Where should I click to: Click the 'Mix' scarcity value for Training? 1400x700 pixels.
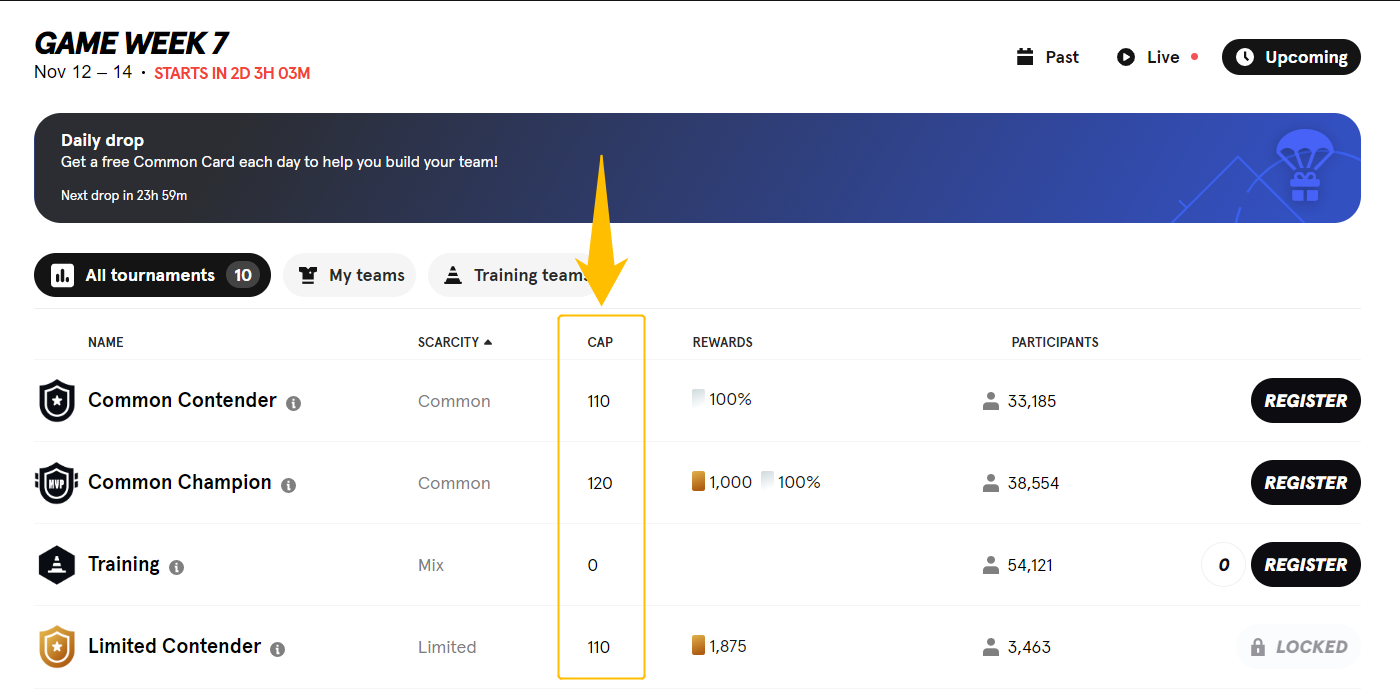click(431, 565)
